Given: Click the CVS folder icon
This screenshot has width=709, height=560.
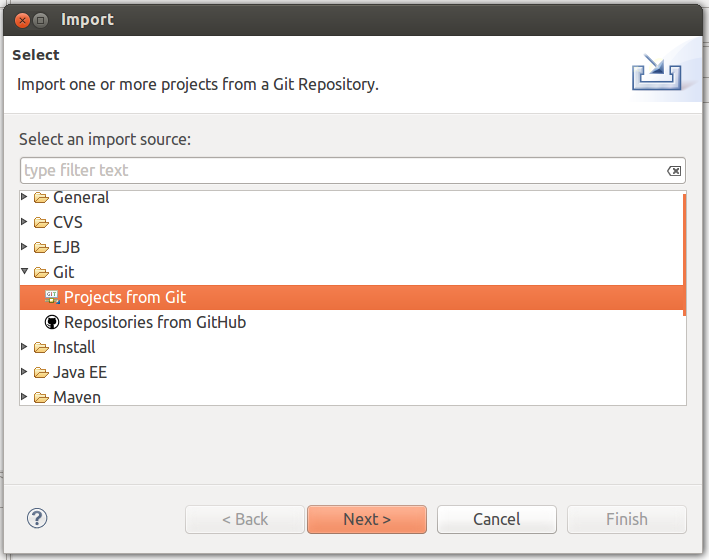Looking at the screenshot, I should coord(41,223).
